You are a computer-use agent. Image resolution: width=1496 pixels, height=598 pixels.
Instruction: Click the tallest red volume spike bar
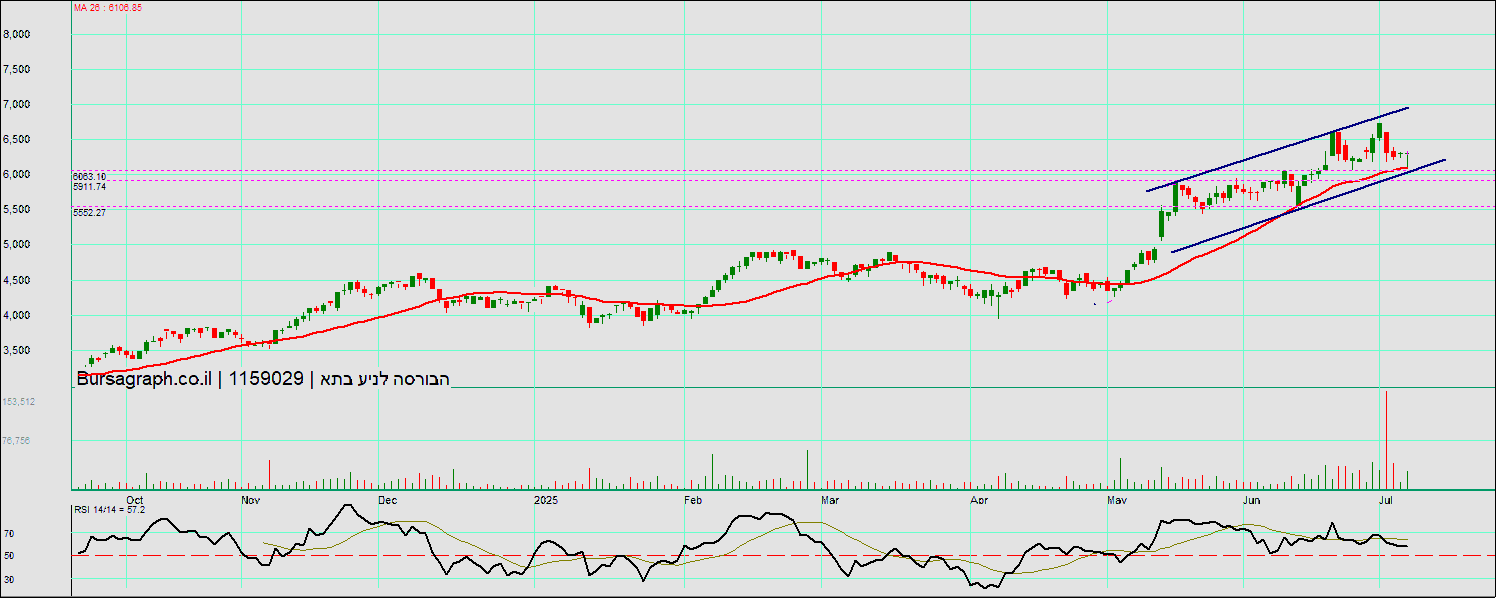(1386, 440)
